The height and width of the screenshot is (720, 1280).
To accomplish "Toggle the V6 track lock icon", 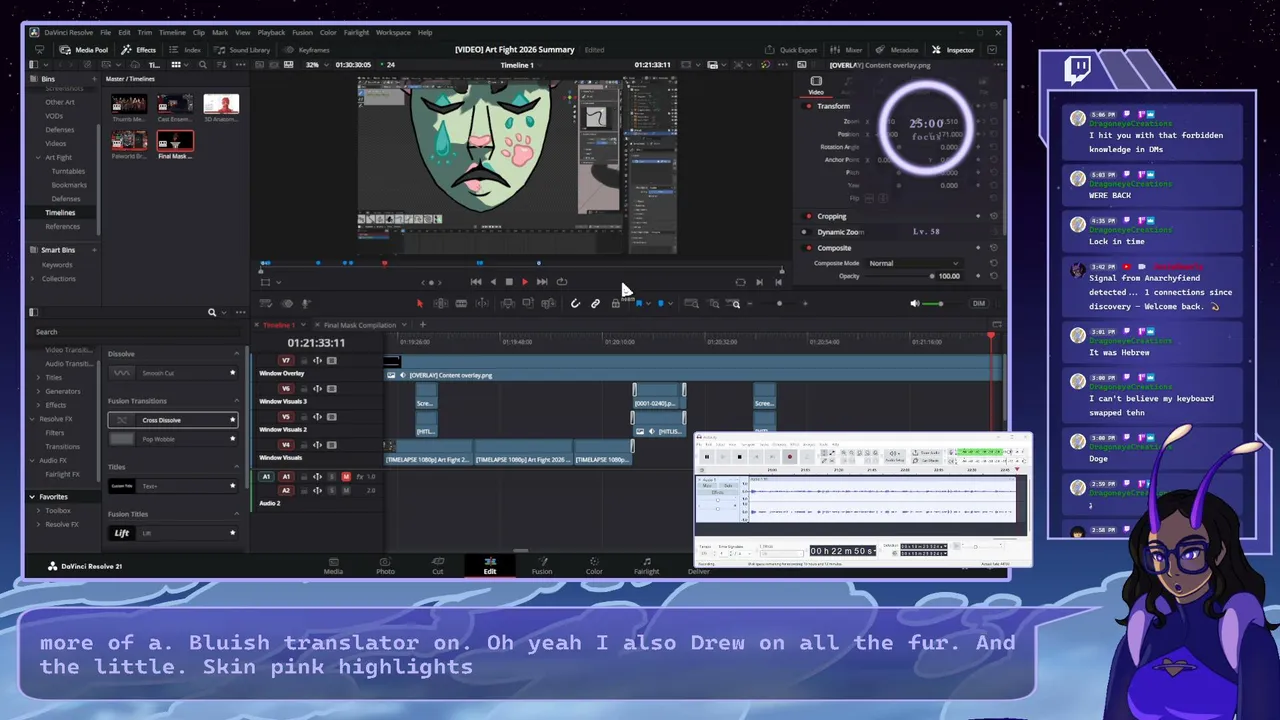I will pos(304,388).
